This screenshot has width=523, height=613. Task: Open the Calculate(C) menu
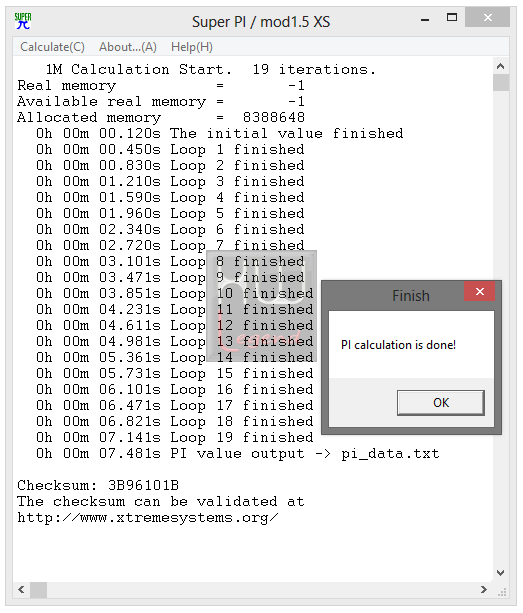(x=52, y=47)
